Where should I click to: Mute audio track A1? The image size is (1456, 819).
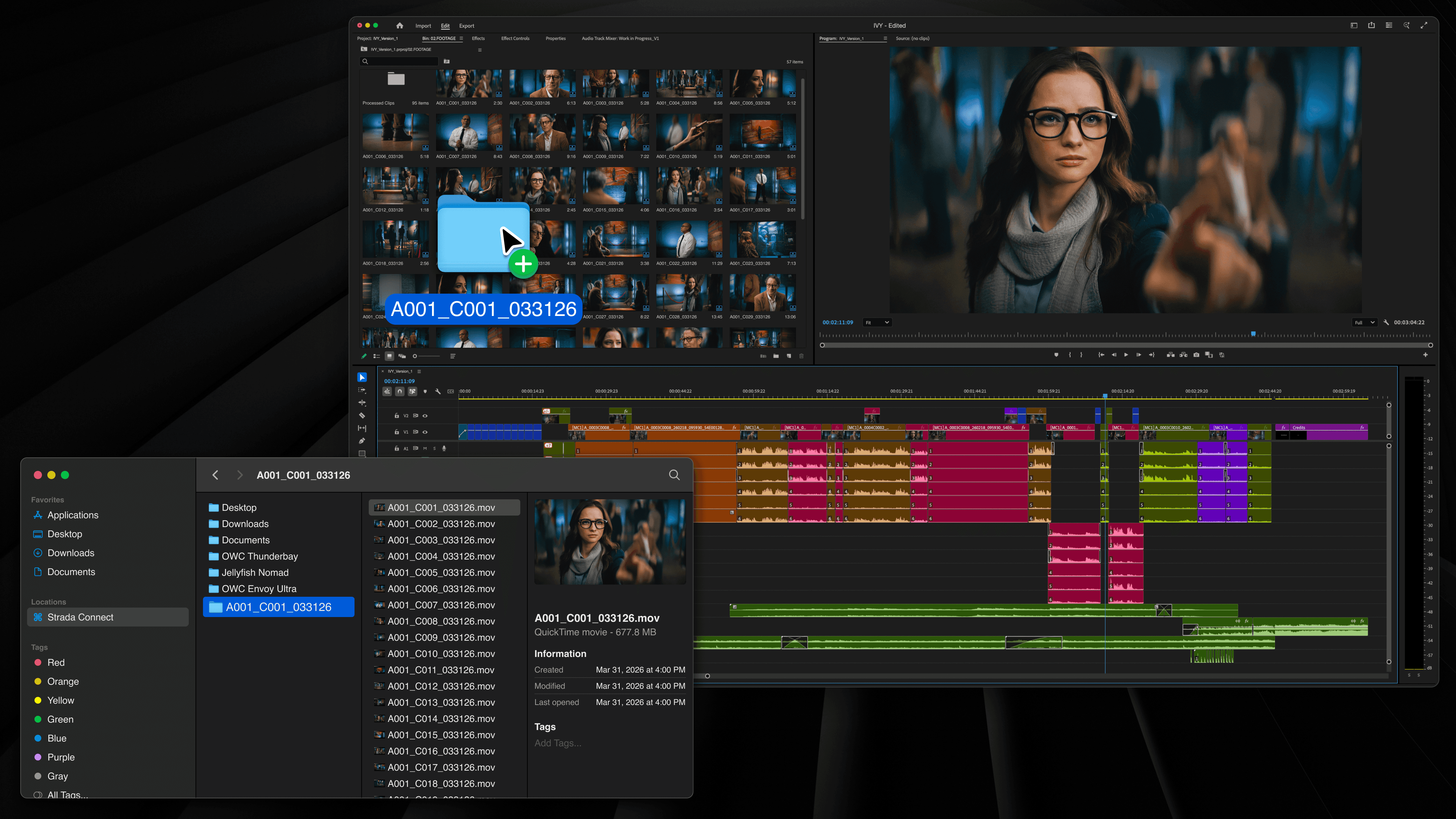[425, 448]
